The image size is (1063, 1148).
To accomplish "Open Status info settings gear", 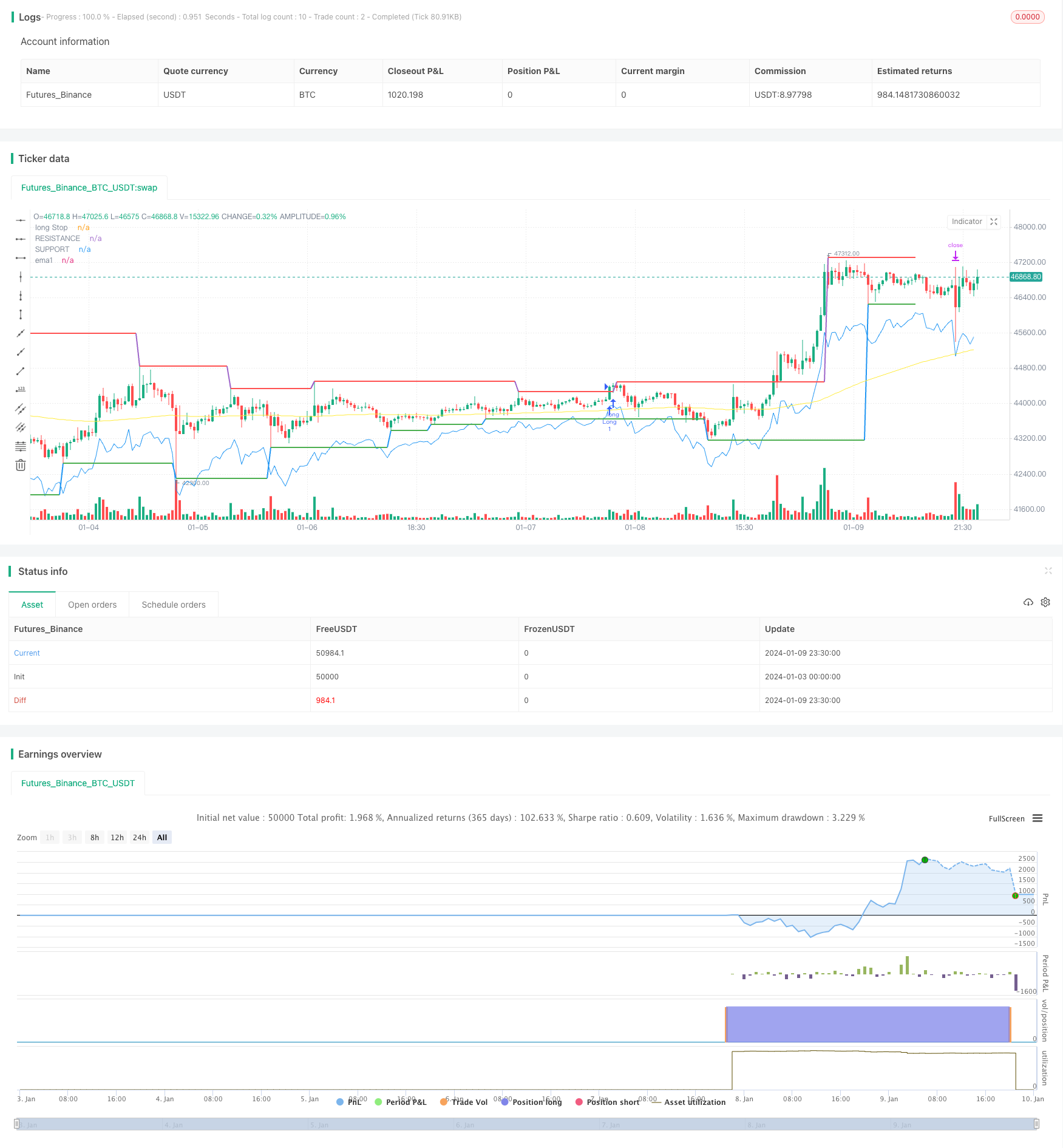I will click(x=1045, y=602).
